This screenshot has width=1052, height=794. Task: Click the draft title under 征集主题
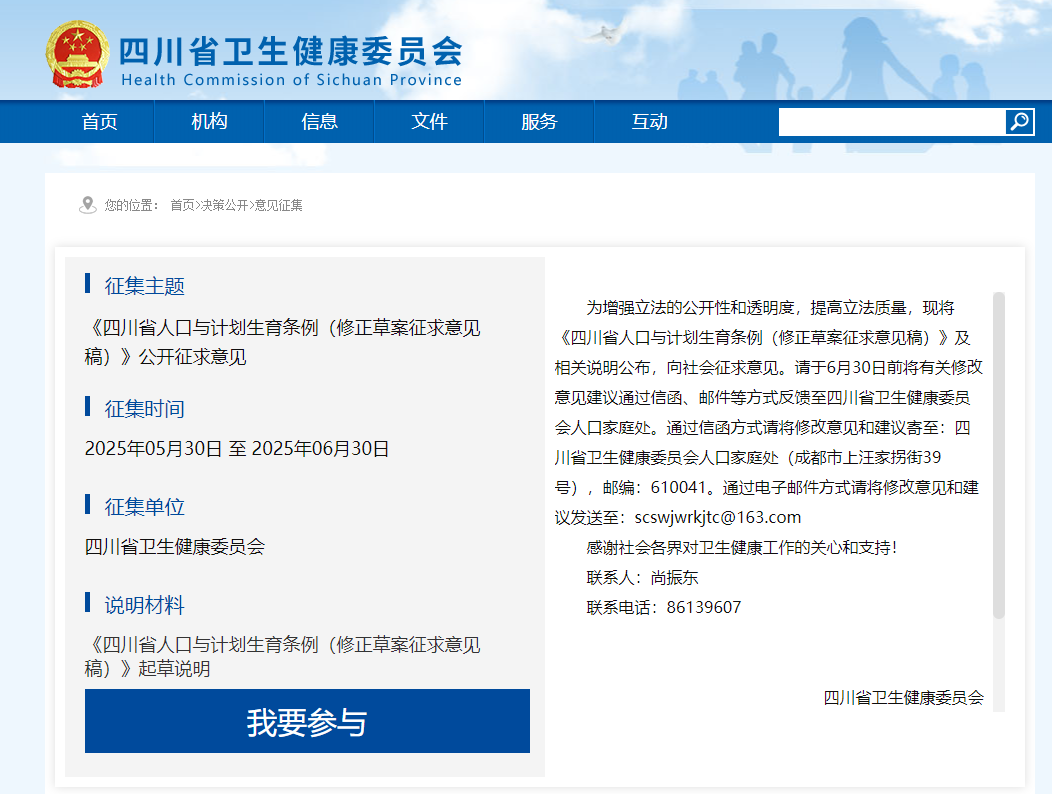tap(282, 342)
